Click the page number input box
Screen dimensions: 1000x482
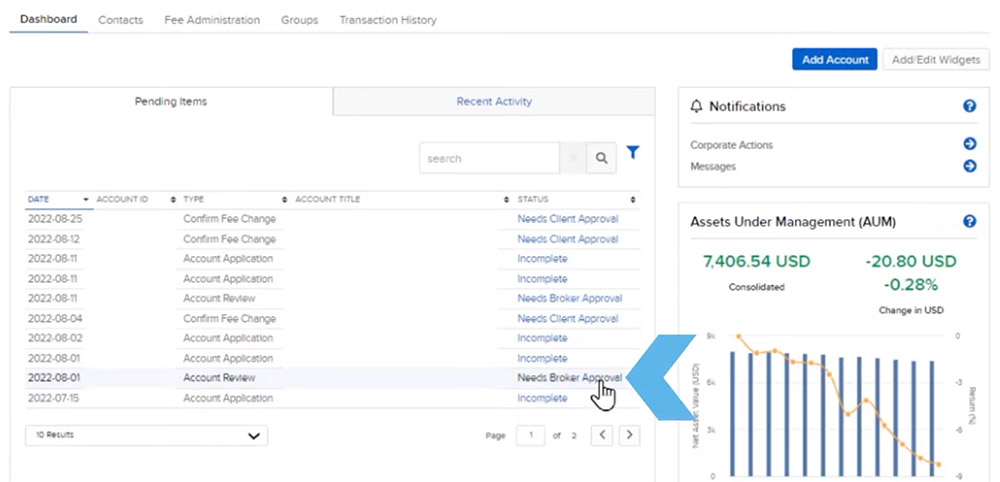point(530,435)
